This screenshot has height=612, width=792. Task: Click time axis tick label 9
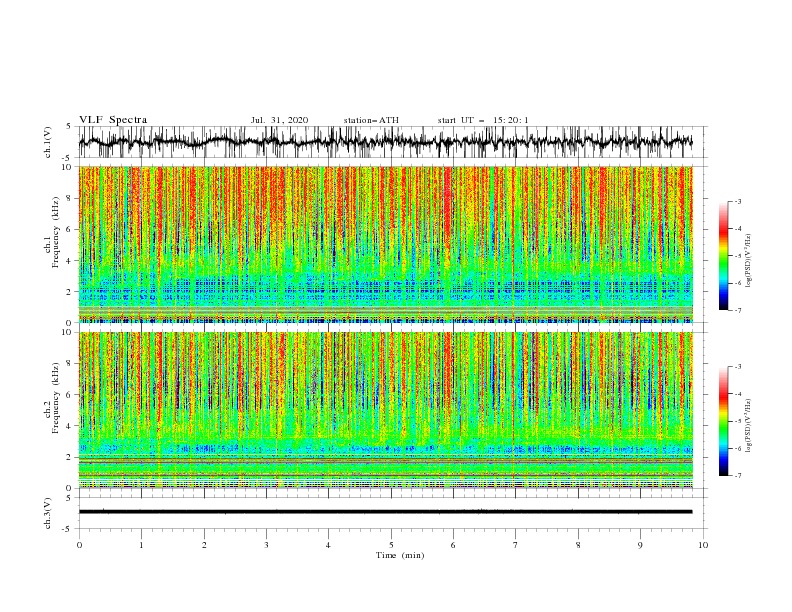click(x=640, y=545)
